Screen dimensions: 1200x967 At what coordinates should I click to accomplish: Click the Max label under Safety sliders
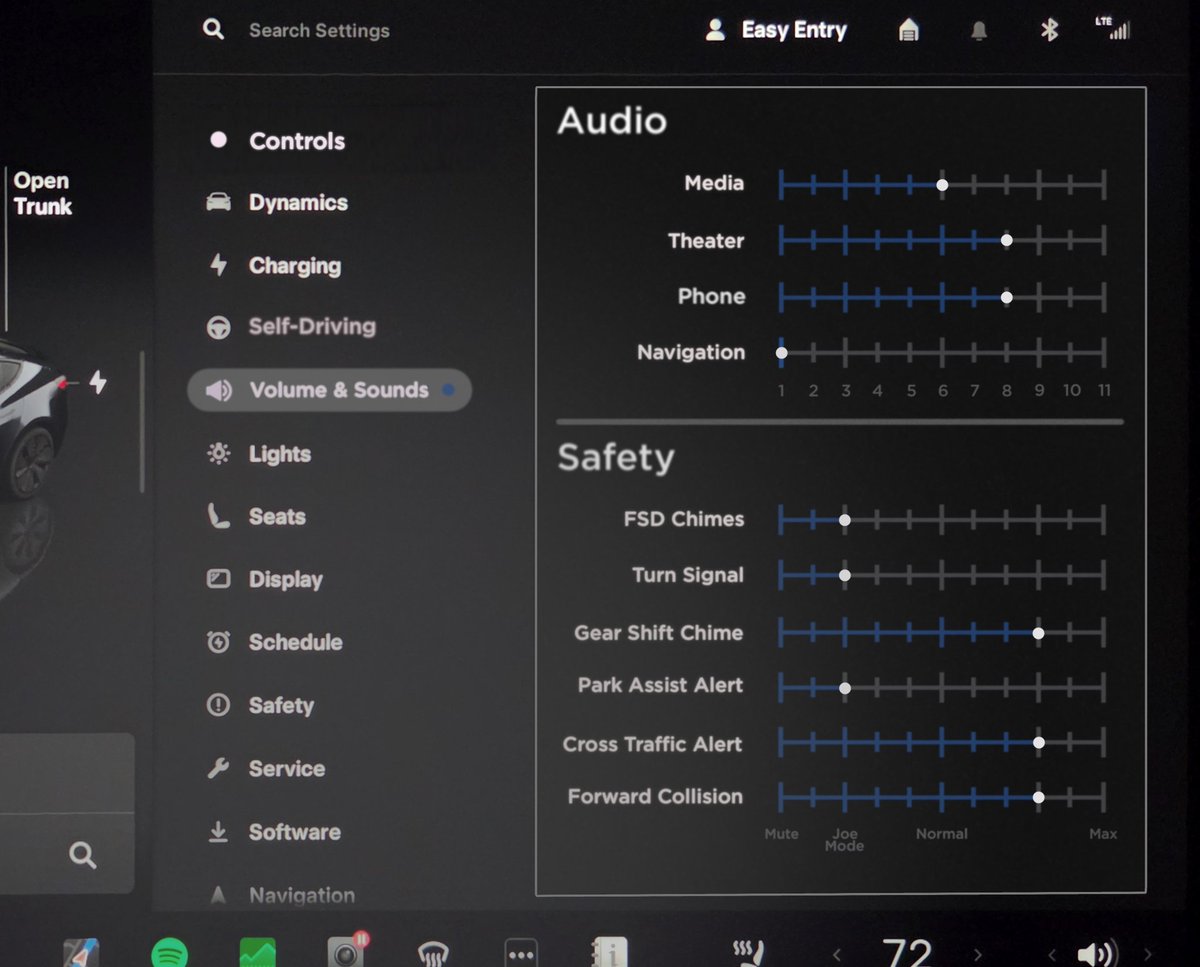tap(1103, 834)
